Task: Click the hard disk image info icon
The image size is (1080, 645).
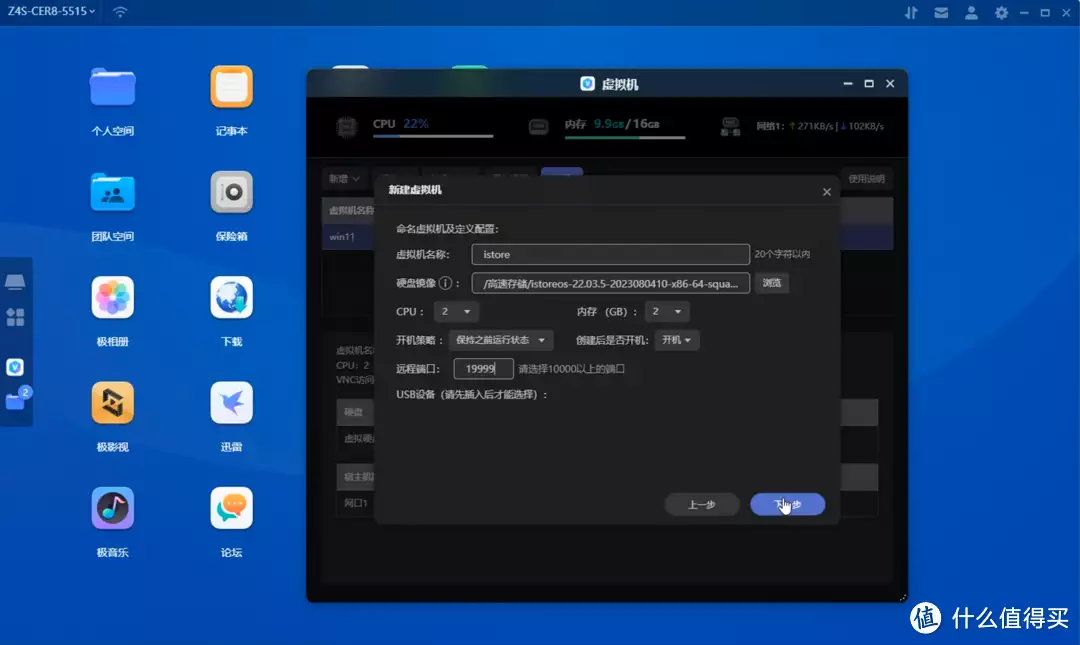Action: tap(445, 283)
